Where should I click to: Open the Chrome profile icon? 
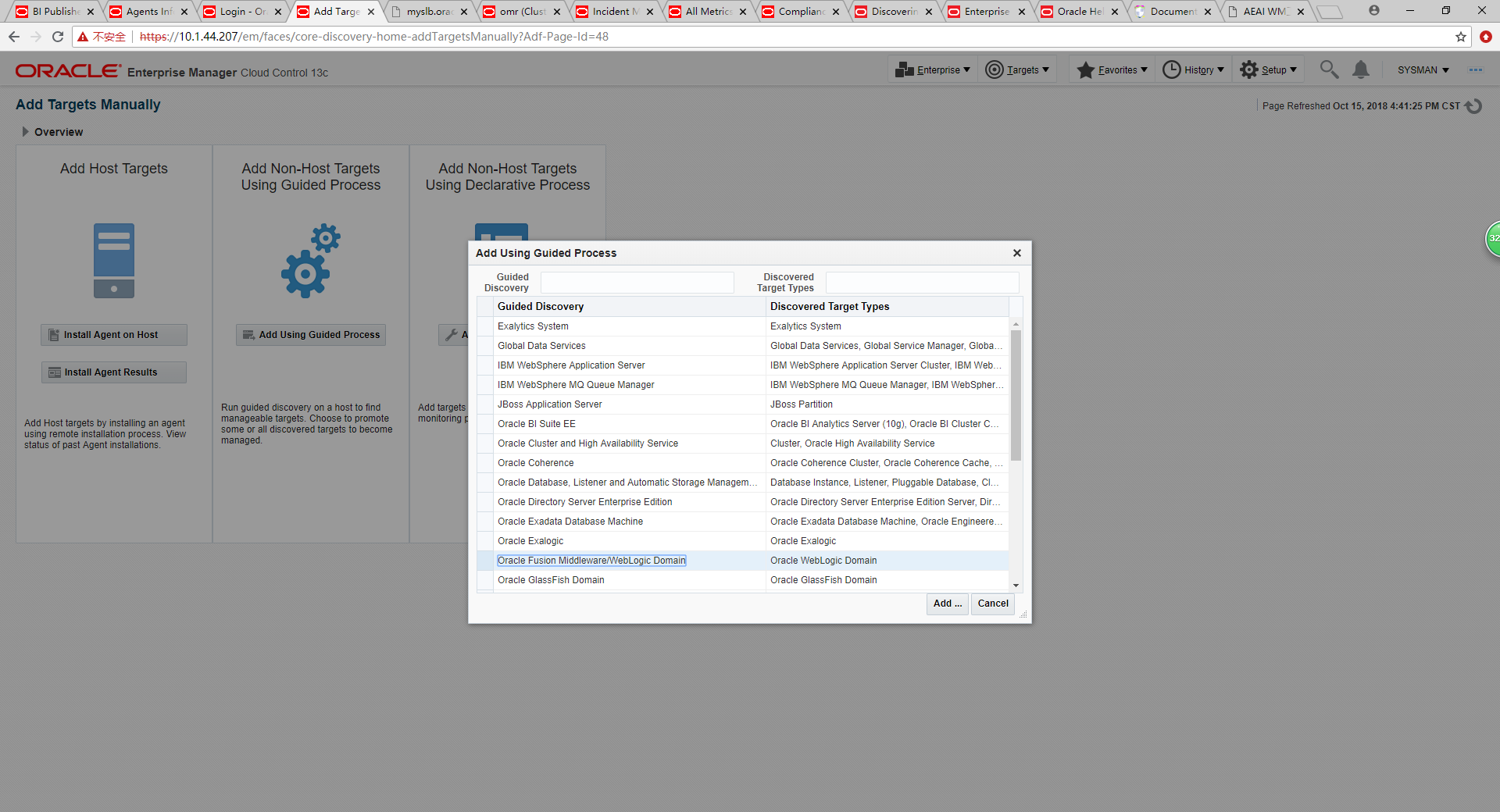(1374, 11)
